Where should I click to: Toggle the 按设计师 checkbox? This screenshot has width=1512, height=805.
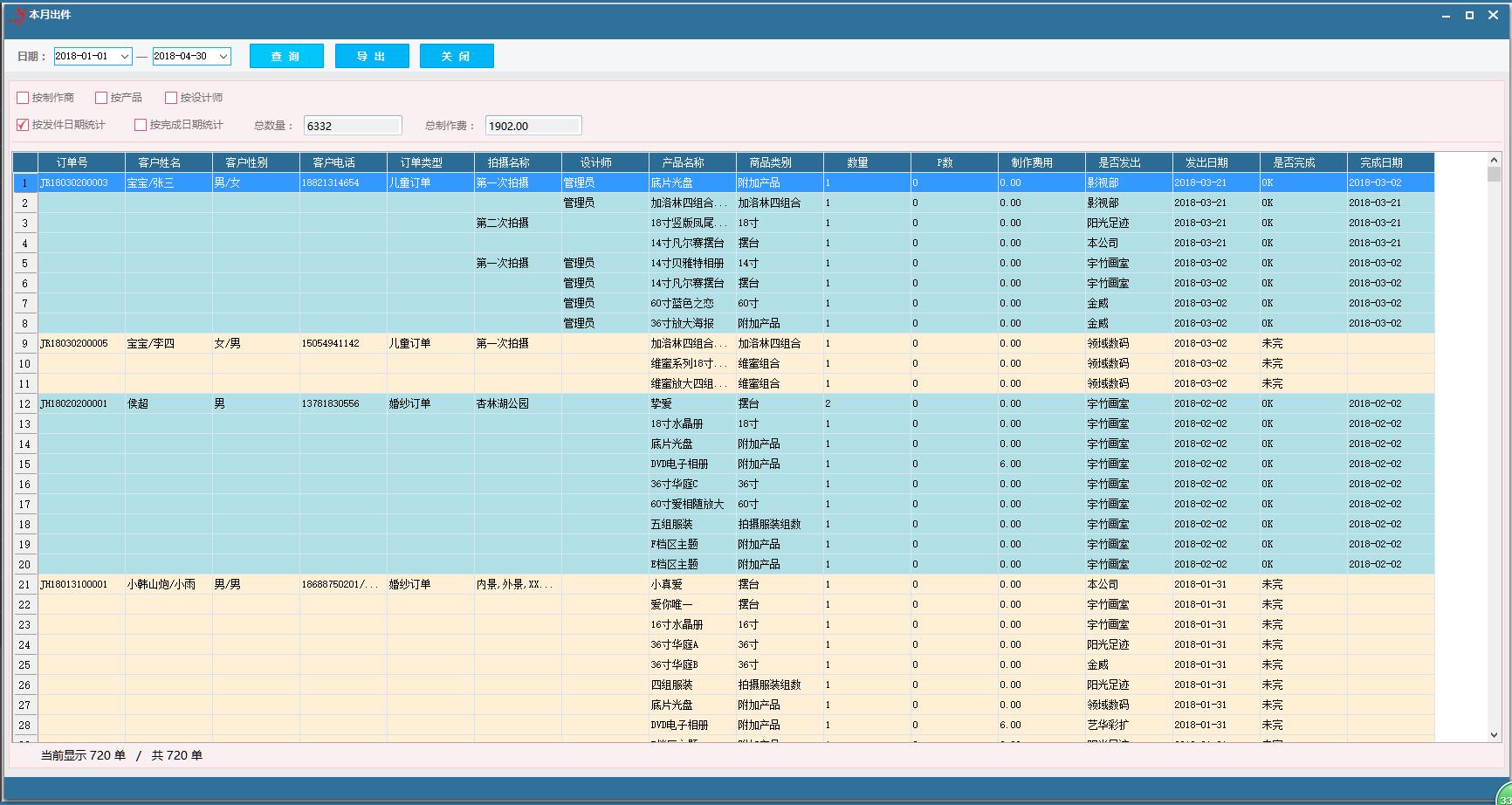(171, 98)
